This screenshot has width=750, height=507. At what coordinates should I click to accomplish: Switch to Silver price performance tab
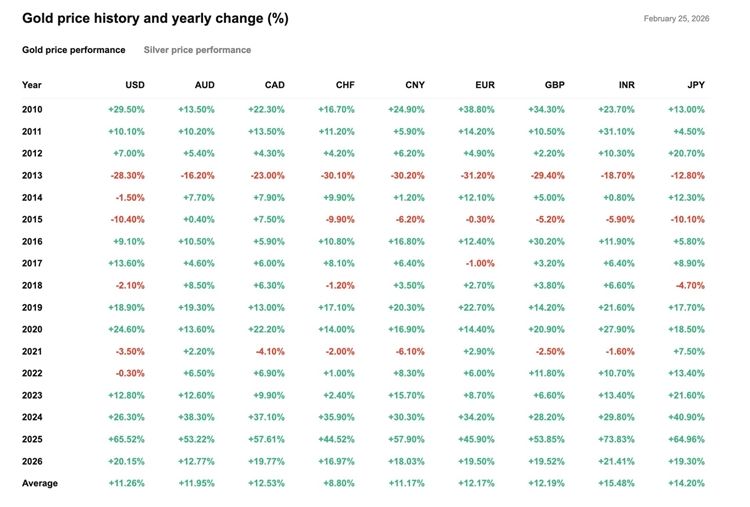pos(197,50)
